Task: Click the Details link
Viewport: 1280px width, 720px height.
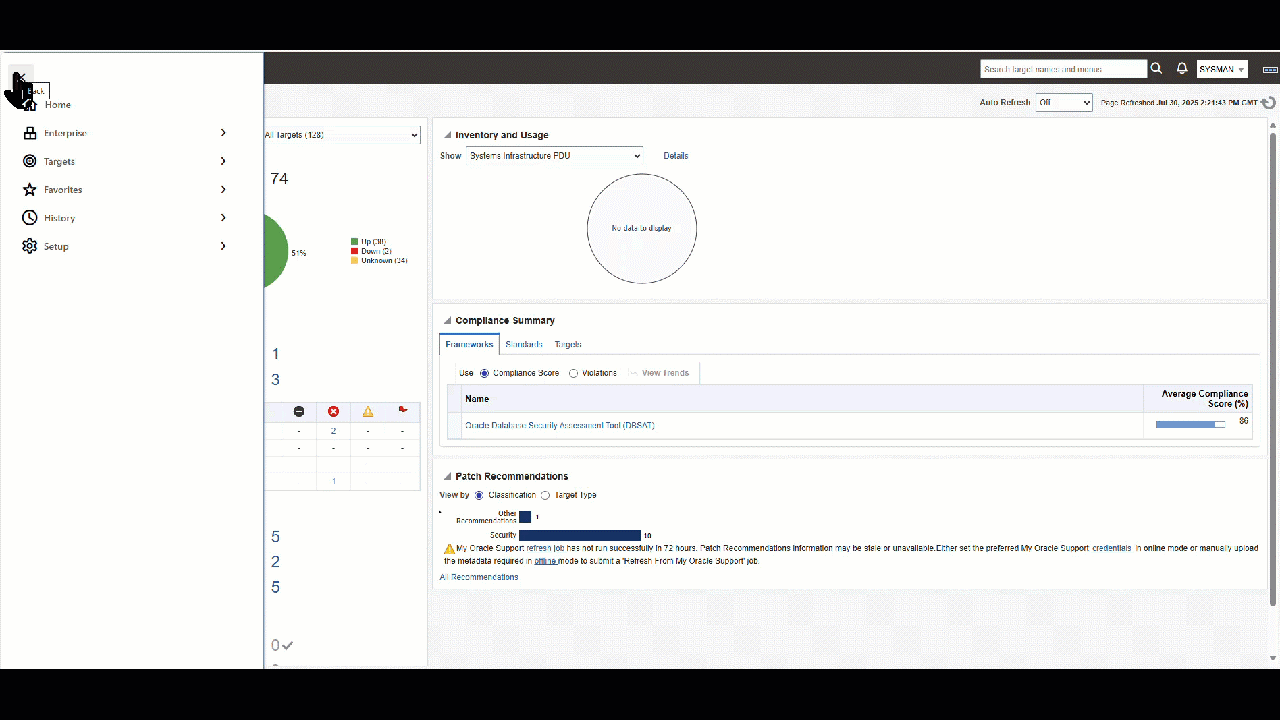Action: click(x=676, y=156)
